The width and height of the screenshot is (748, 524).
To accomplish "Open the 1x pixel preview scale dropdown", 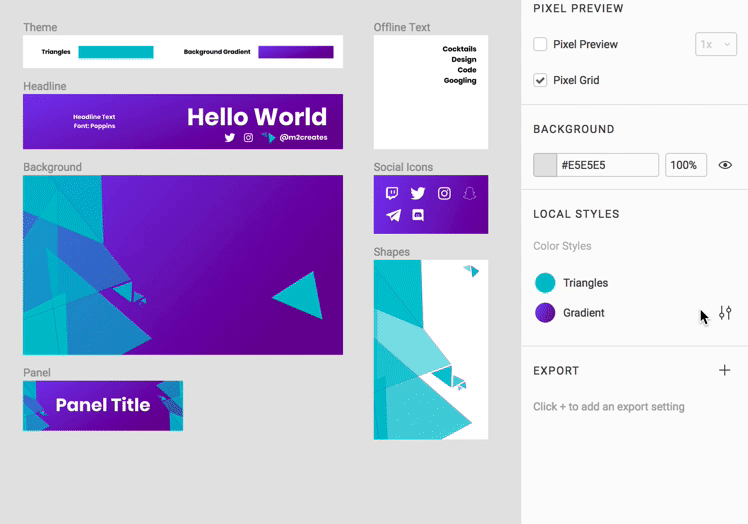I will 715,44.
